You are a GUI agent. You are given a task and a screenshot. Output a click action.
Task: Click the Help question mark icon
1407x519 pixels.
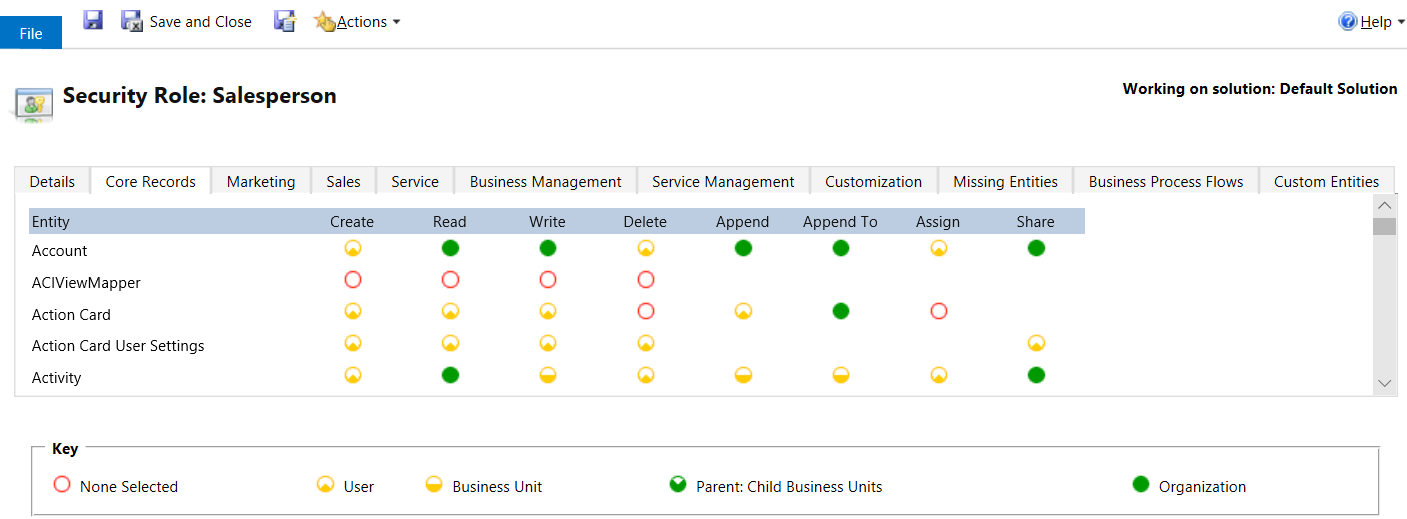[1348, 21]
